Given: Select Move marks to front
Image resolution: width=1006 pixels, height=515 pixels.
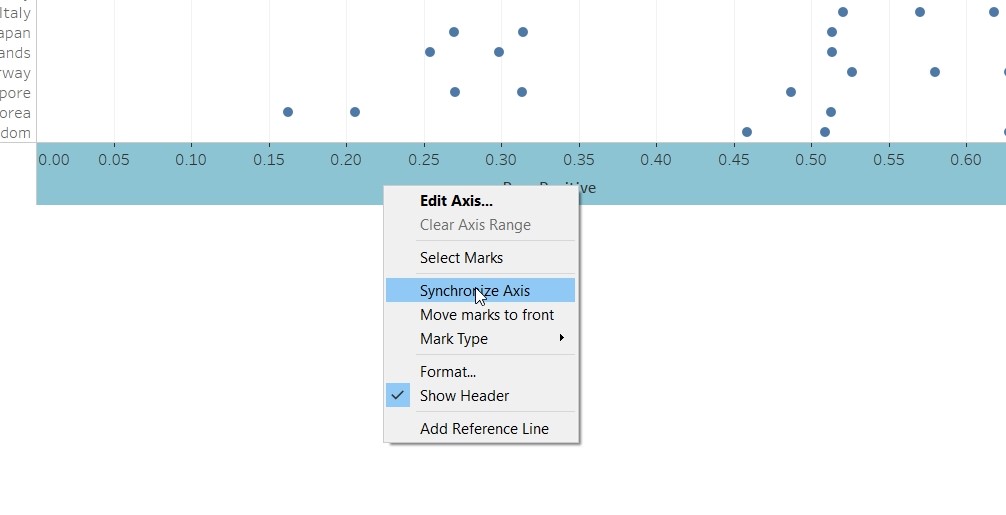Looking at the screenshot, I should point(486,315).
